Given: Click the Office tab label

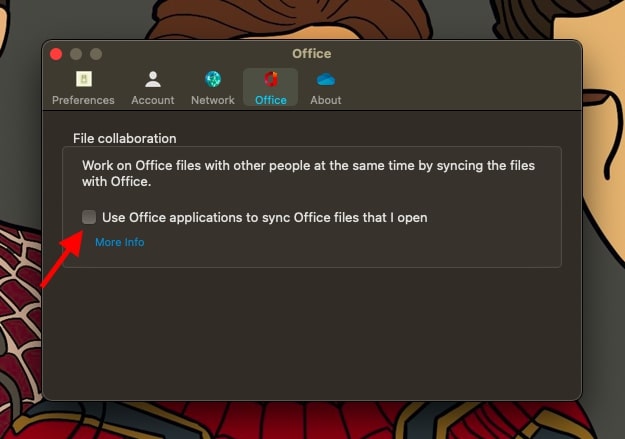Looking at the screenshot, I should (x=270, y=100).
